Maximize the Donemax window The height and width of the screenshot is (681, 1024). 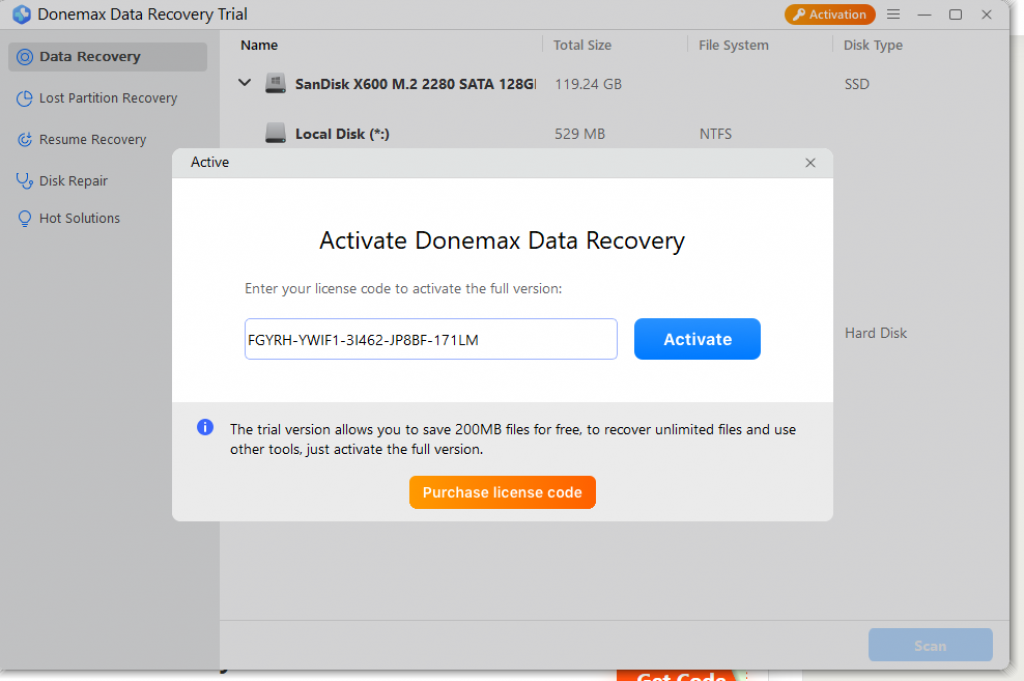955,14
